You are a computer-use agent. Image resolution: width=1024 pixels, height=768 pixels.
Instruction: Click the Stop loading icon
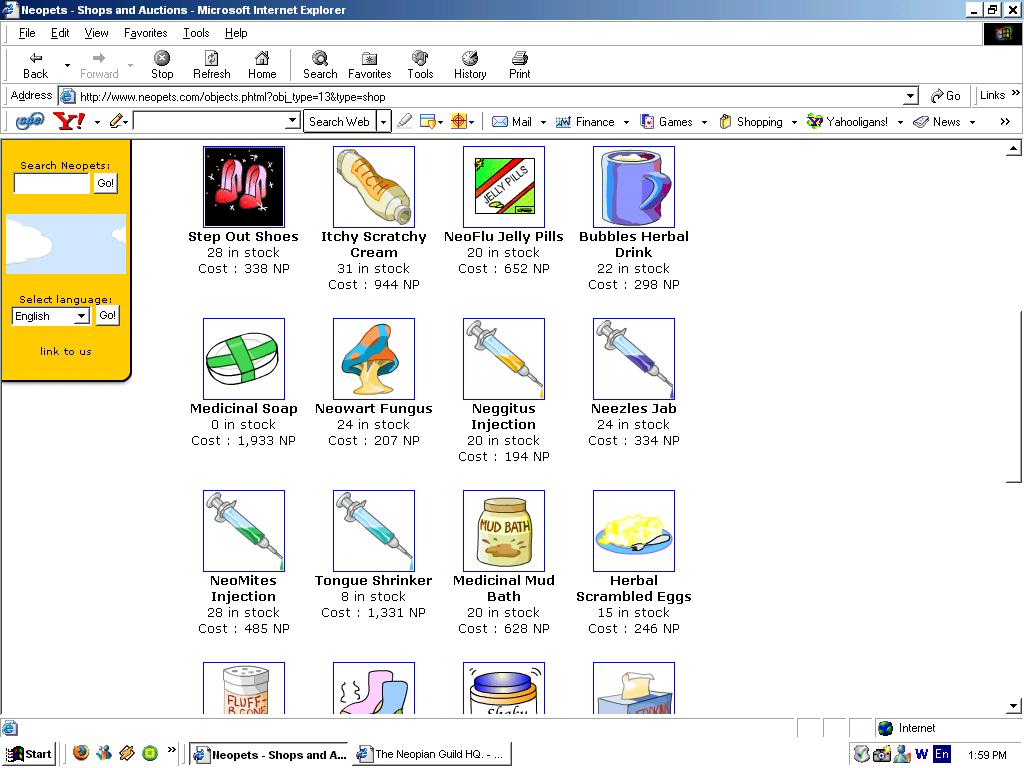click(161, 65)
